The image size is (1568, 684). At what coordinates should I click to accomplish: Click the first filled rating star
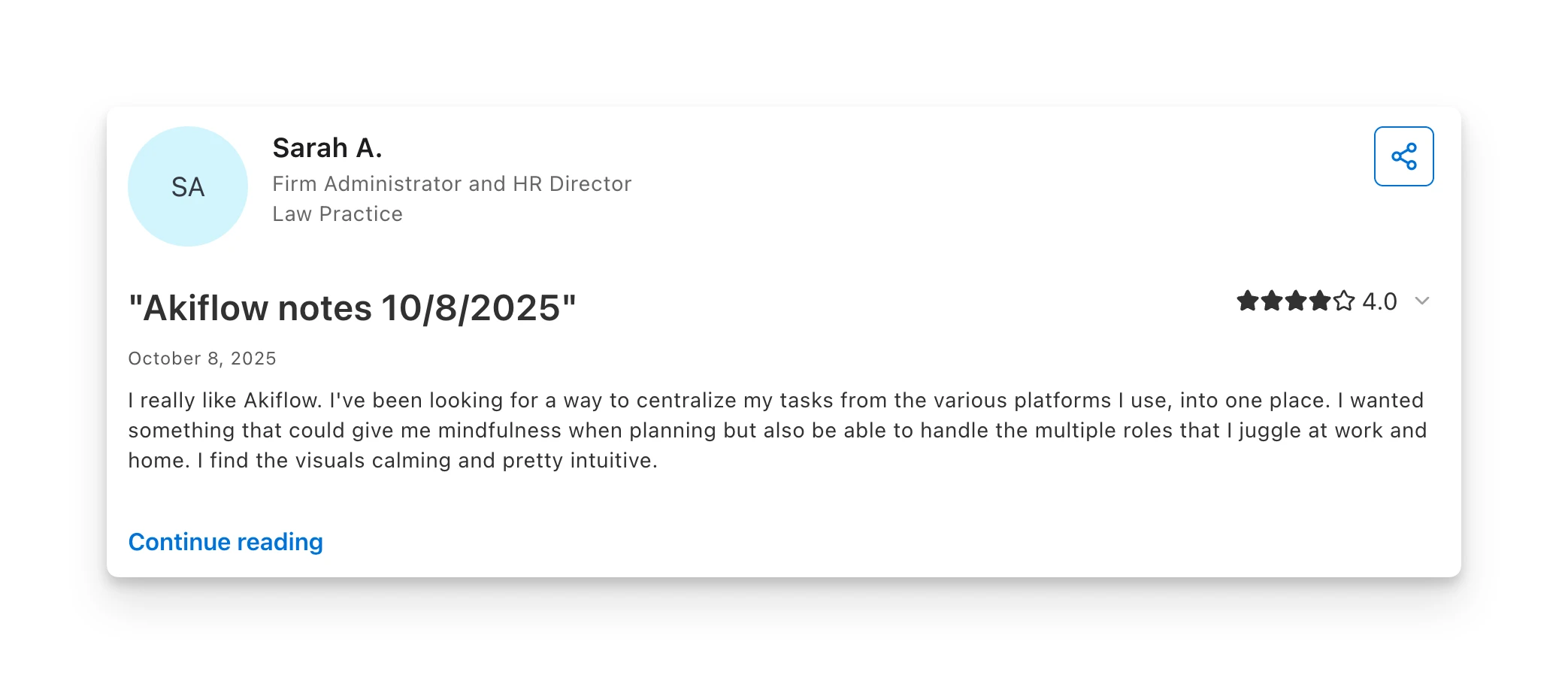[1248, 301]
